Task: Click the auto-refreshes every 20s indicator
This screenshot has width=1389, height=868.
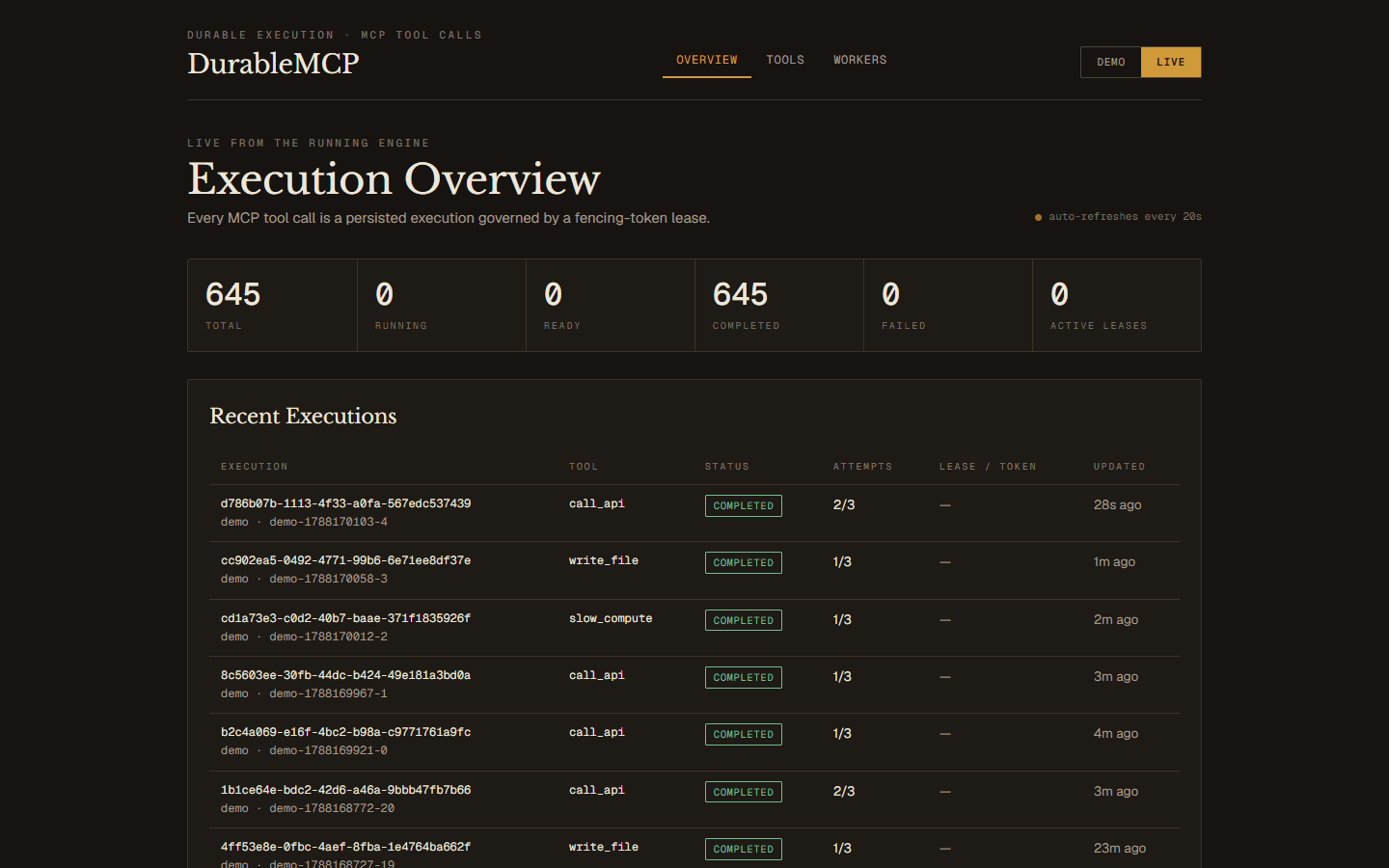Action: pos(1118,217)
